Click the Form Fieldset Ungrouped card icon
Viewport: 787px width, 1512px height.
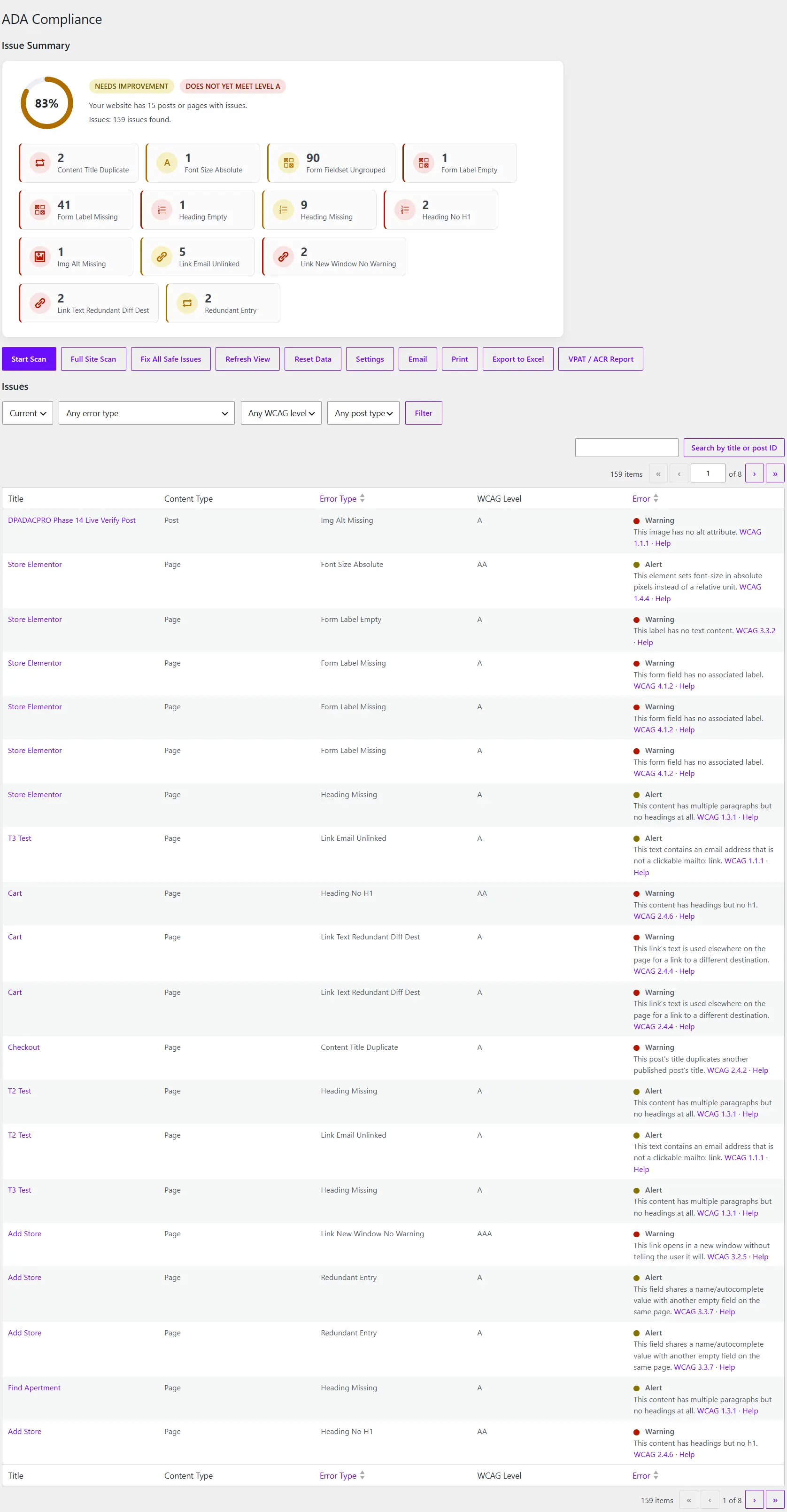tap(289, 163)
